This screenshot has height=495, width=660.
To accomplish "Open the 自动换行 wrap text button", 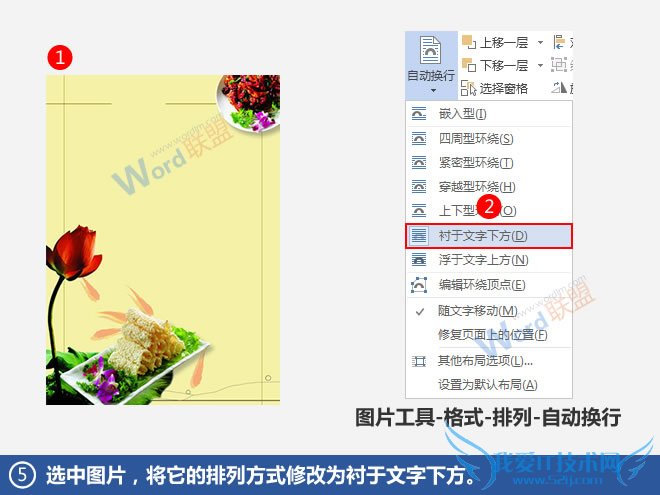I will [x=431, y=65].
